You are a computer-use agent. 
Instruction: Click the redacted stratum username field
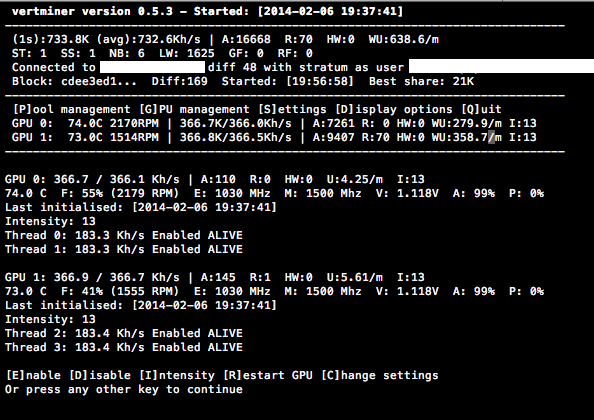pos(502,66)
